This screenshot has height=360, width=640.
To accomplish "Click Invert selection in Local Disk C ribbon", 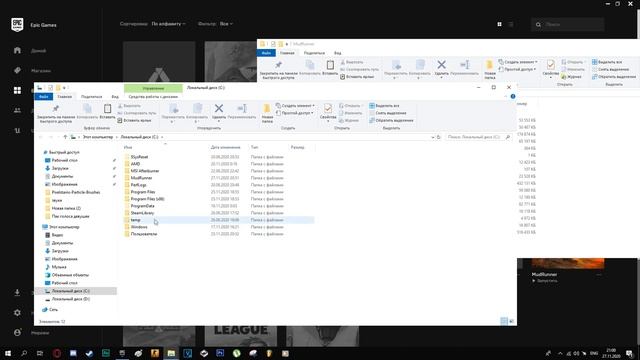I will [391, 120].
